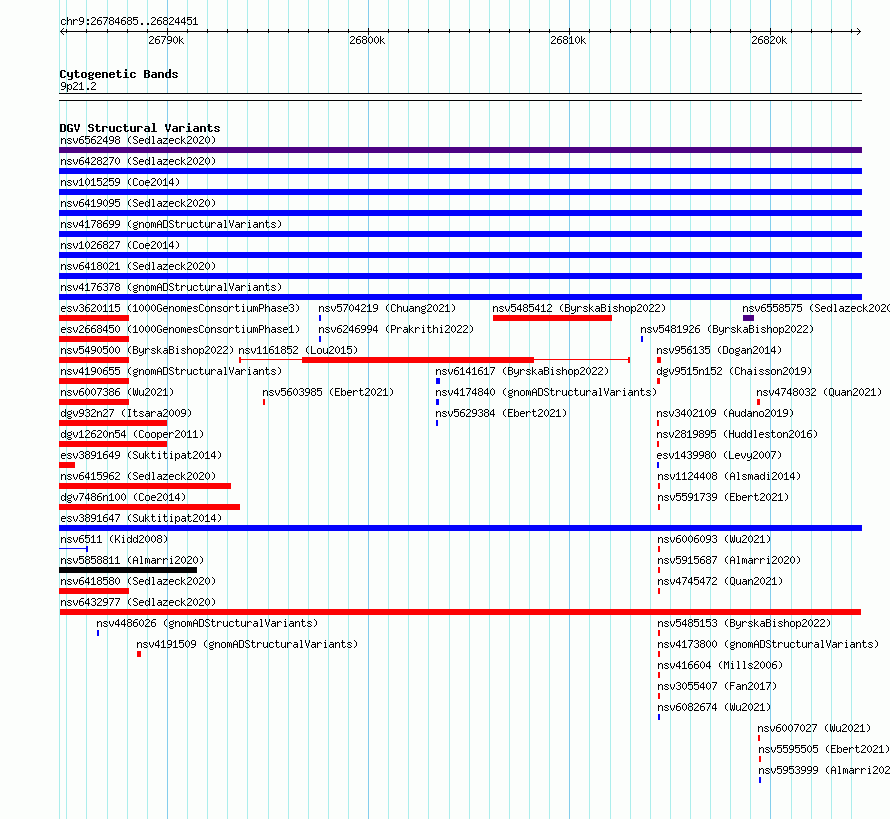This screenshot has height=819, width=890.
Task: Click nsv4486026 (gnomADStructuralVariants) label
Action: coord(207,623)
